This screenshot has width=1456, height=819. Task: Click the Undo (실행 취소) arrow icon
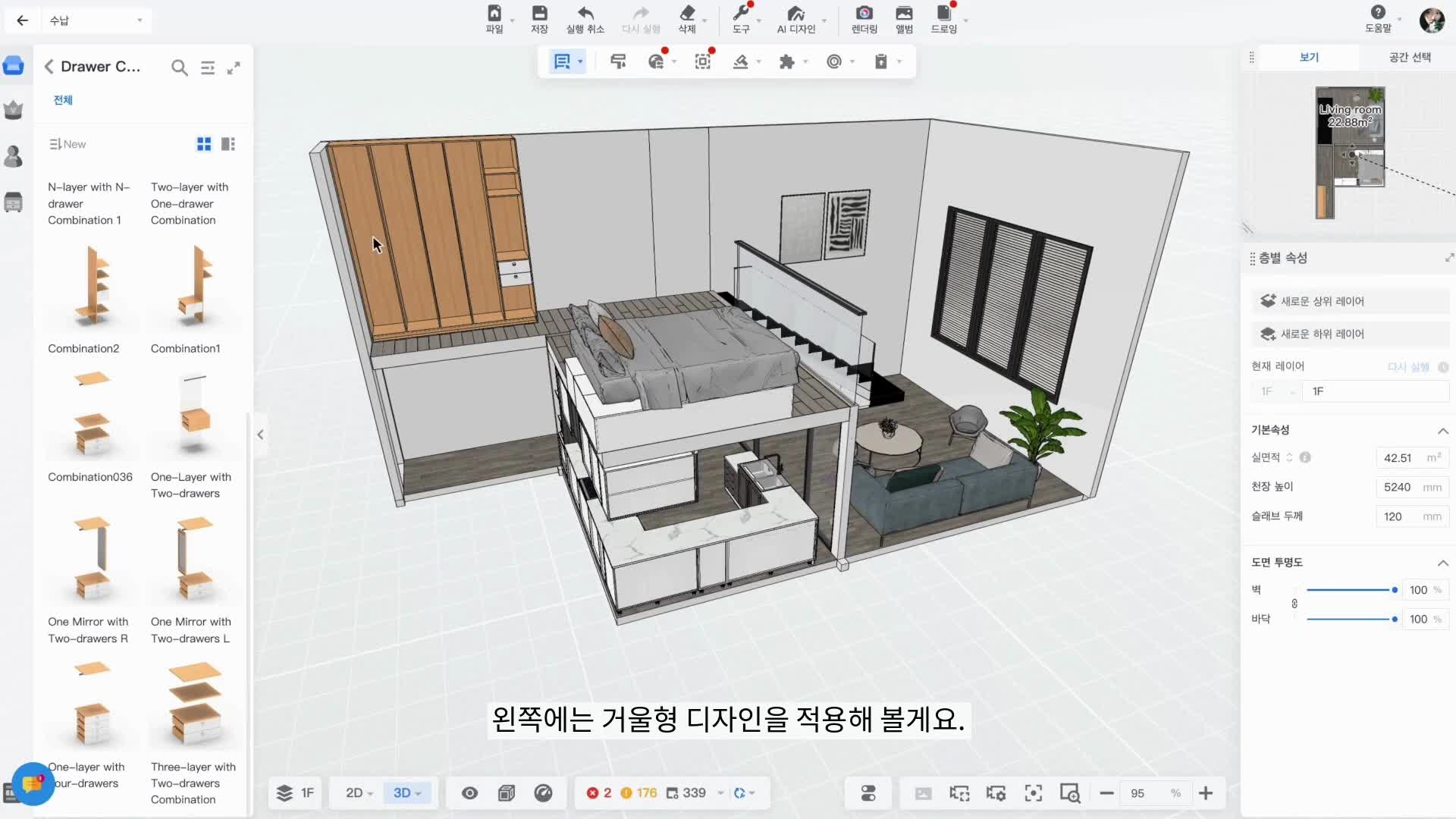[585, 14]
